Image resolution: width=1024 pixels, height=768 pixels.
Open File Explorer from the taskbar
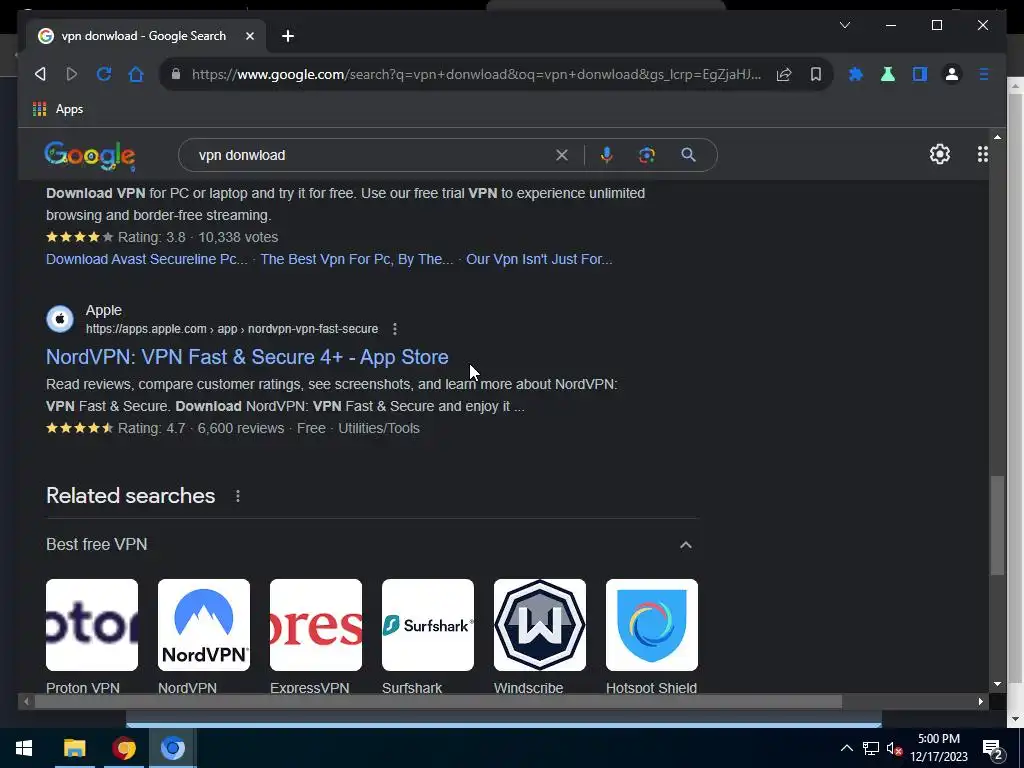click(x=74, y=748)
